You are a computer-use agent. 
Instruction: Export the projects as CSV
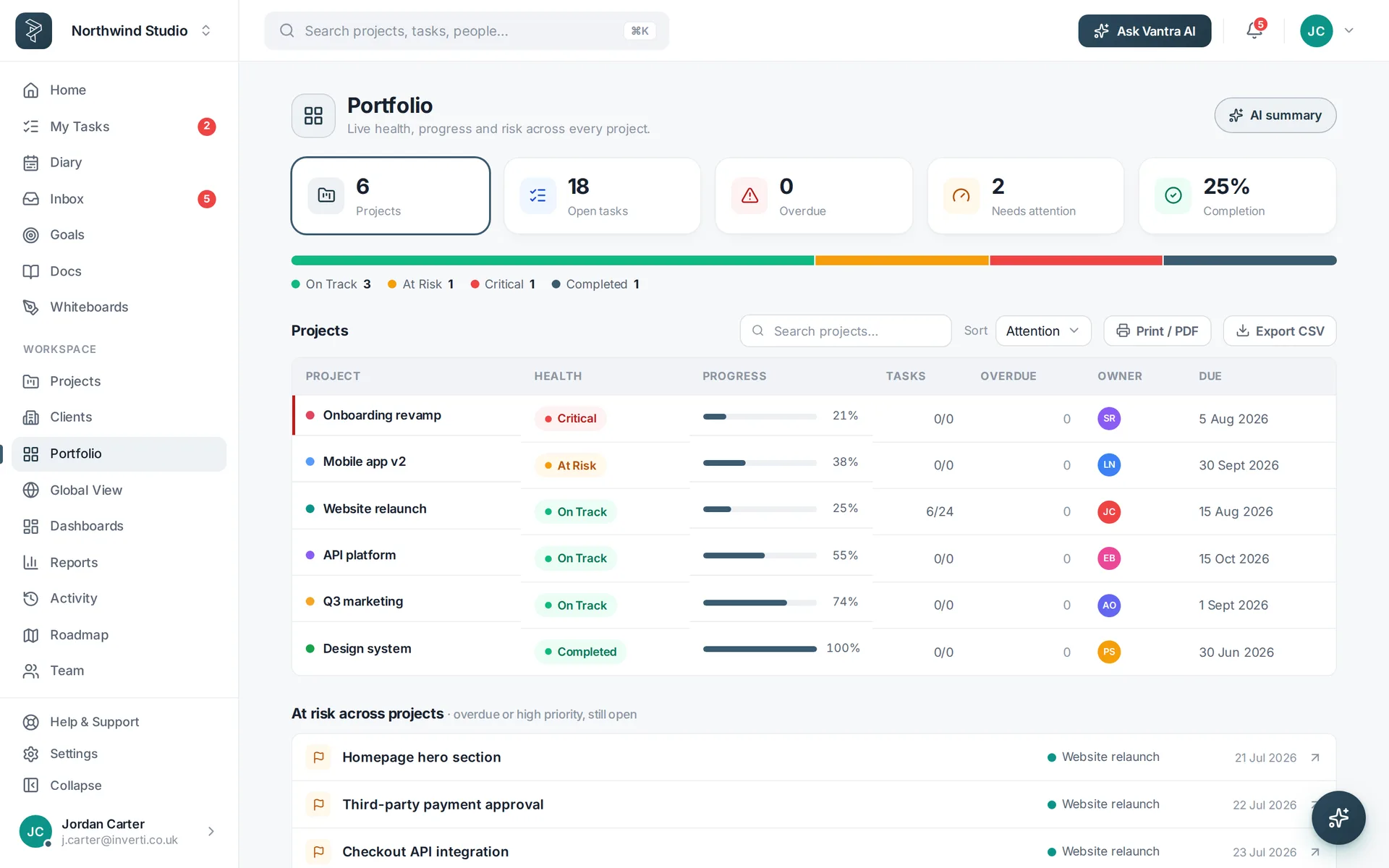[1279, 331]
